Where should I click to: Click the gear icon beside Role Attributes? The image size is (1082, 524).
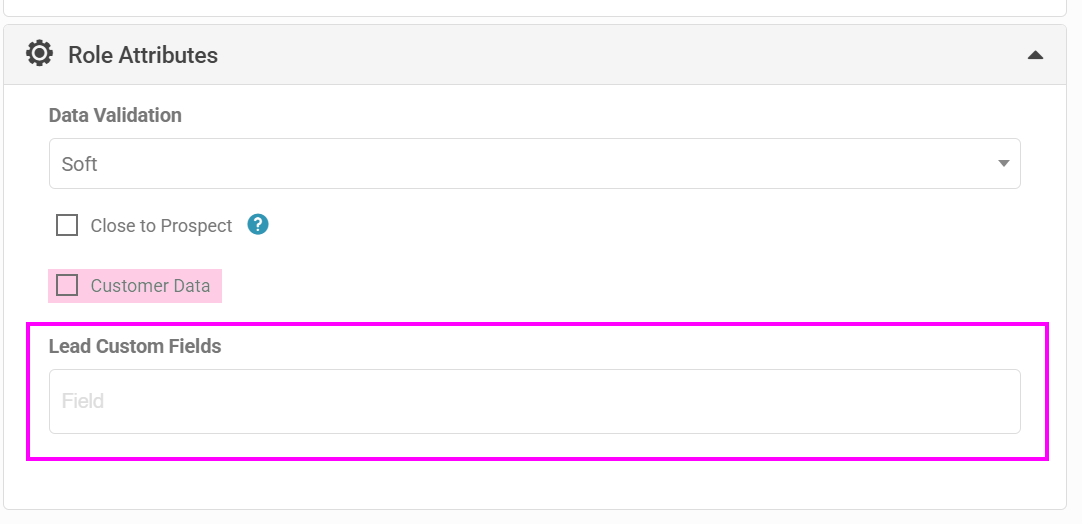click(x=39, y=54)
